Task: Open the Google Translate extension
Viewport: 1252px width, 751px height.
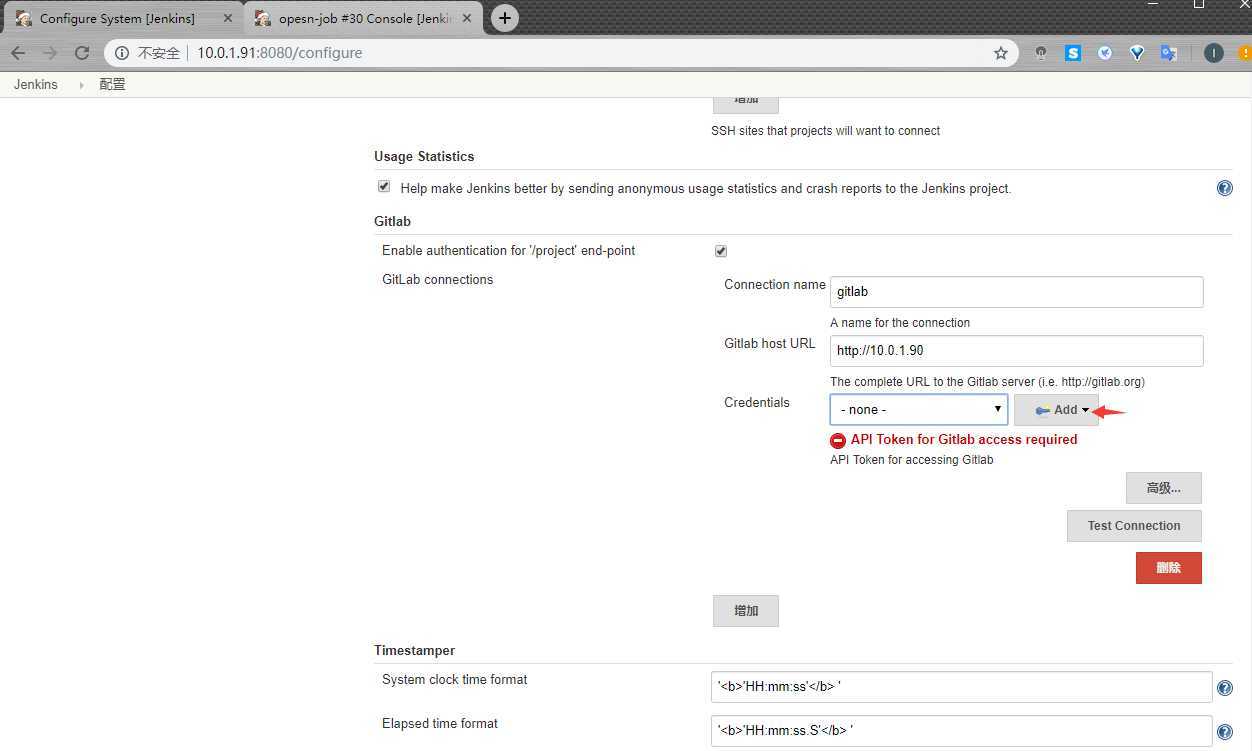Action: tap(1168, 53)
